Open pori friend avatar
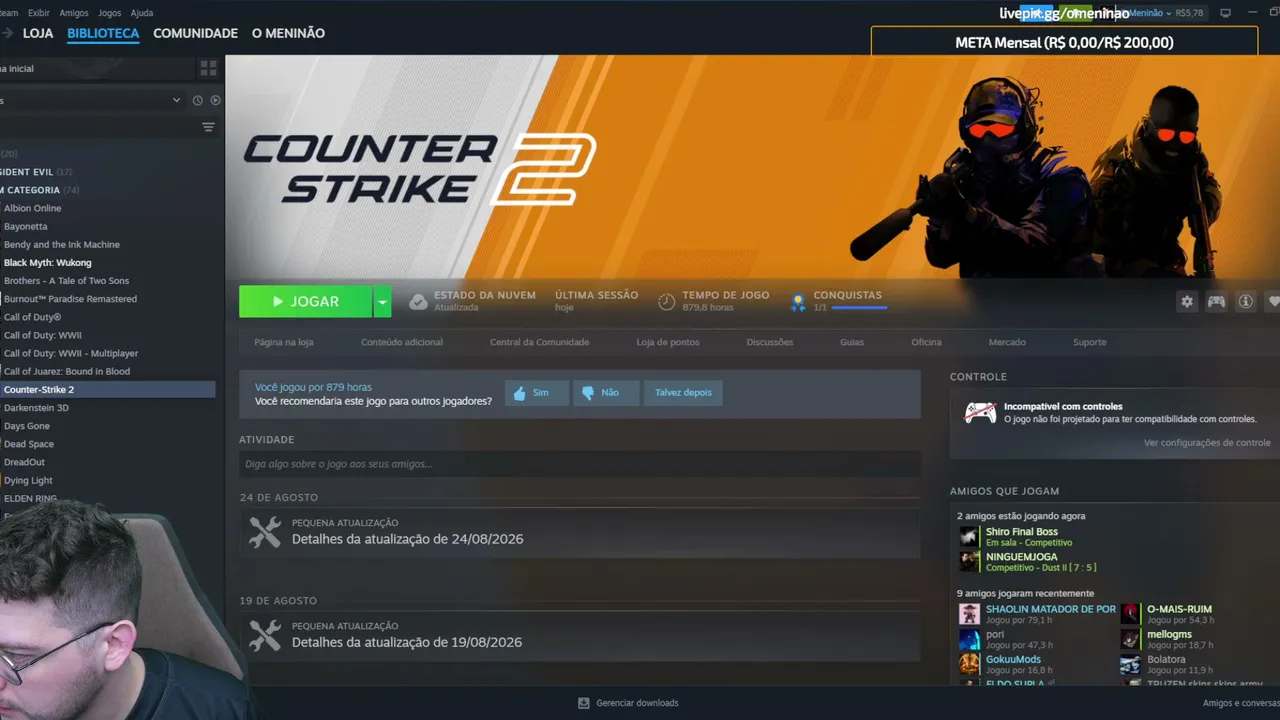The height and width of the screenshot is (720, 1280). [x=969, y=639]
